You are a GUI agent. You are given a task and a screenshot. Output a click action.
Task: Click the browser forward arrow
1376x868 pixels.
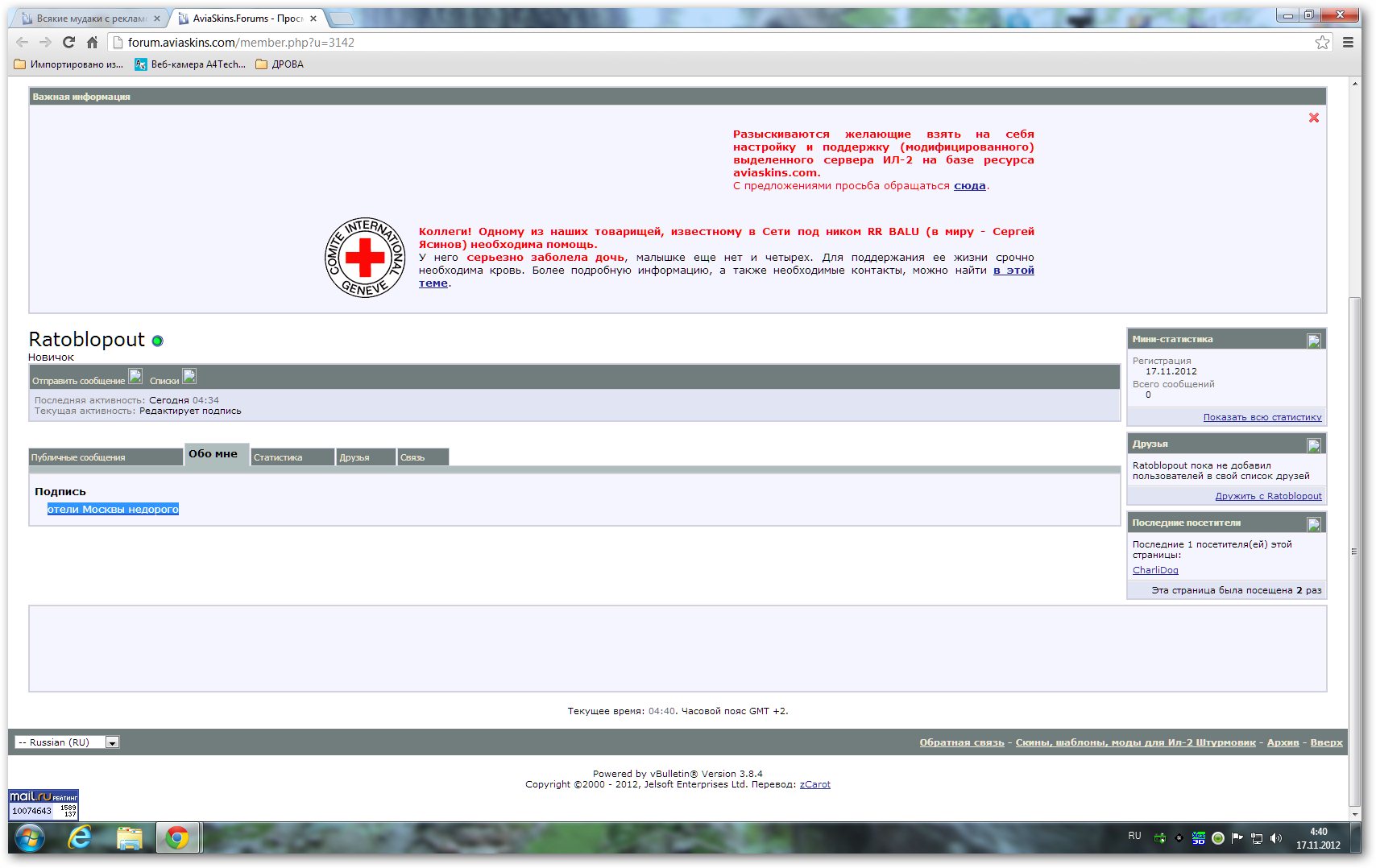45,43
